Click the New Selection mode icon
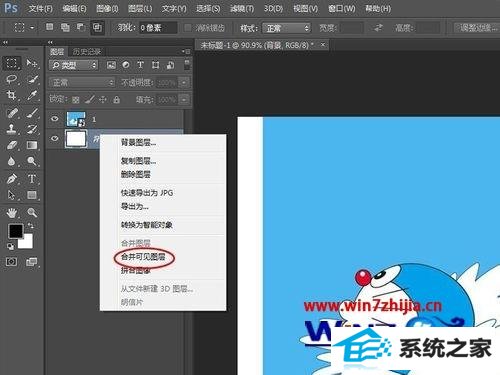 pos(49,27)
